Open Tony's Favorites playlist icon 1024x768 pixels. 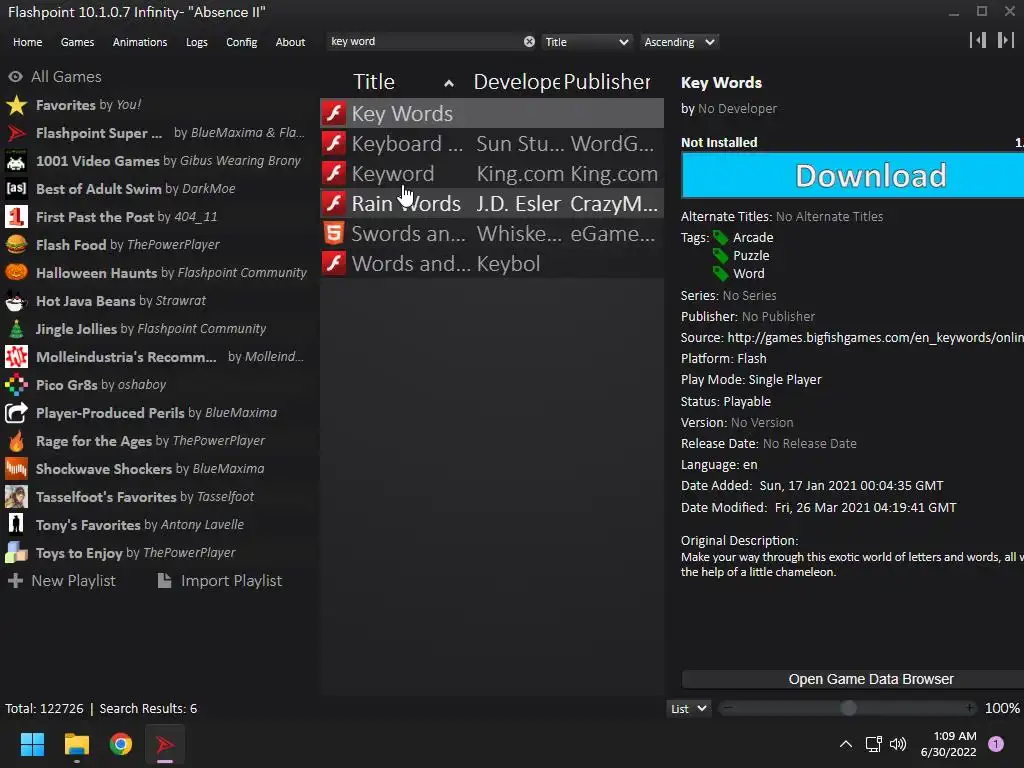pyautogui.click(x=16, y=525)
